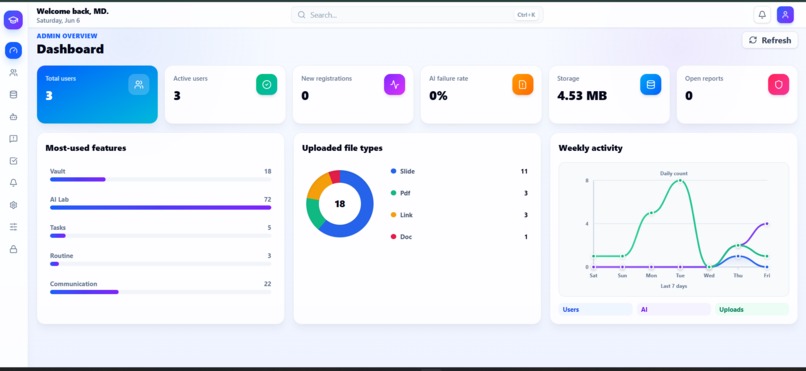The image size is (806, 371).
Task: Click the Saturday, Jun 6 date text
Action: point(58,21)
